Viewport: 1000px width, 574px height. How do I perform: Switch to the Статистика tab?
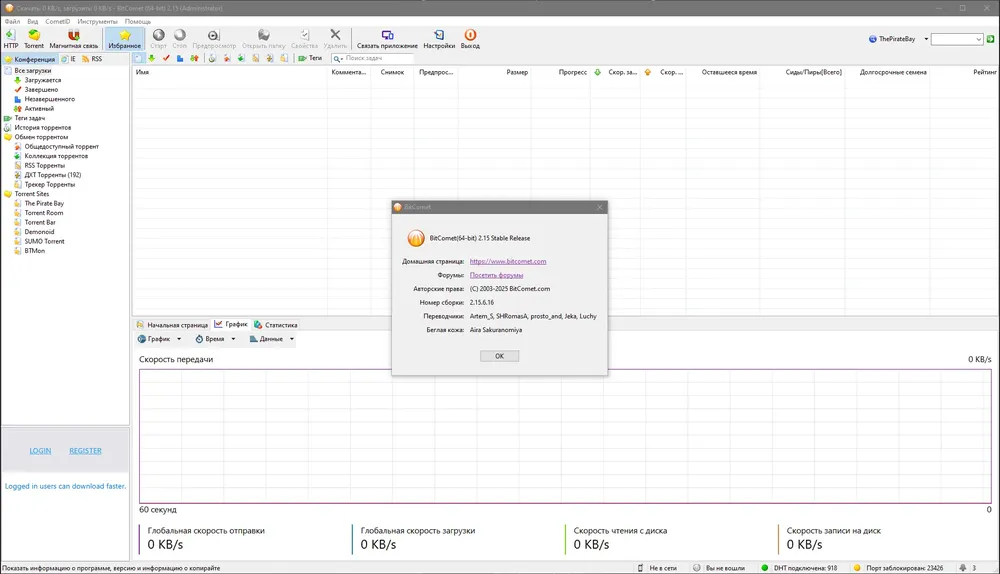tap(276, 325)
